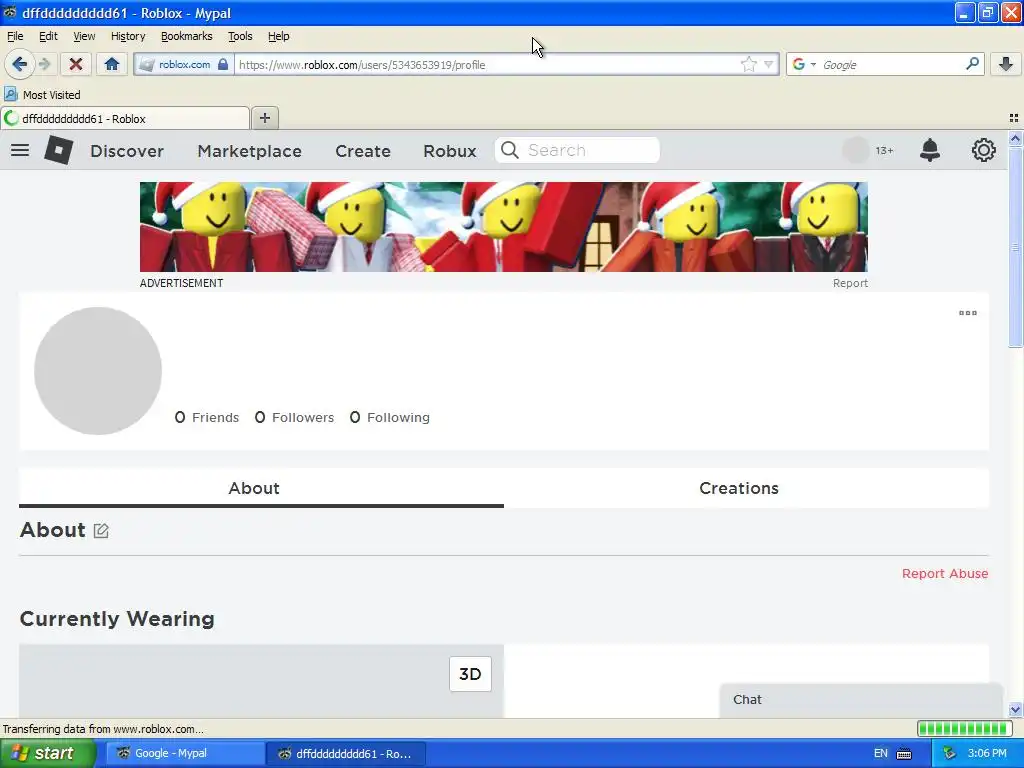Click the network tray icon by clock

[x=949, y=753]
